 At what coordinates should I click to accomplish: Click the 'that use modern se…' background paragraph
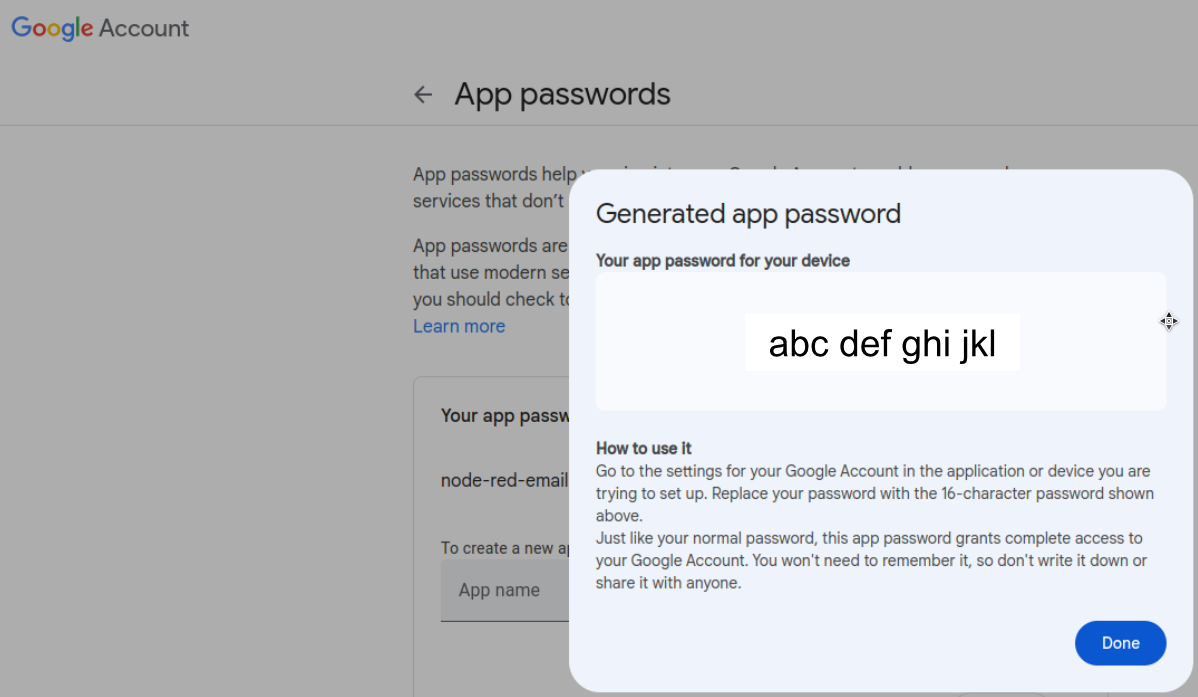(x=491, y=273)
